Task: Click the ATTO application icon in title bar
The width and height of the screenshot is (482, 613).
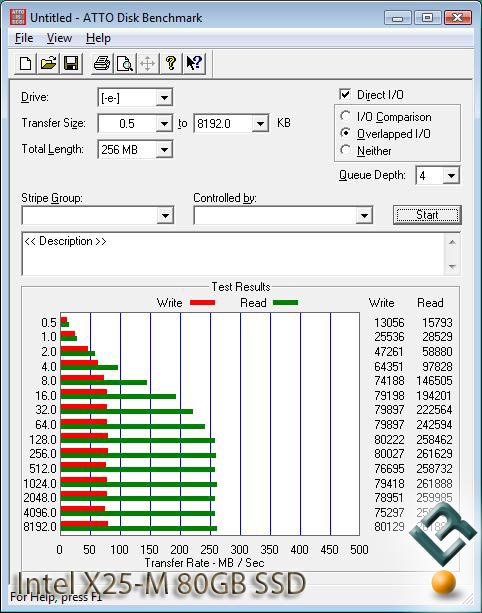Action: coord(18,18)
